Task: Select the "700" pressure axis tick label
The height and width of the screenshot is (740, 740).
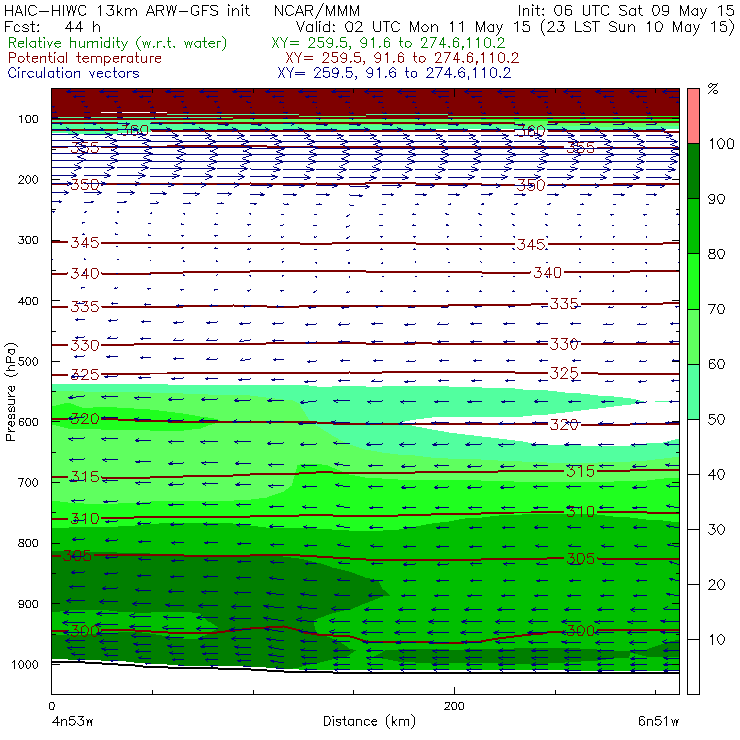Action: 28,483
